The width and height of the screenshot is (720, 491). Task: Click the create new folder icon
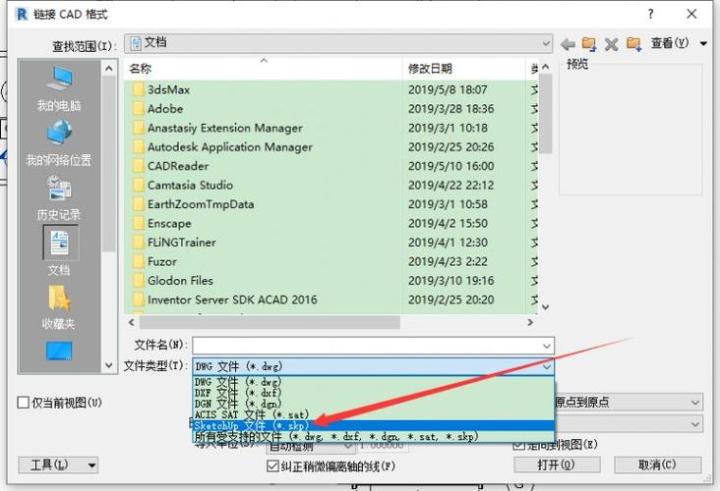(633, 44)
